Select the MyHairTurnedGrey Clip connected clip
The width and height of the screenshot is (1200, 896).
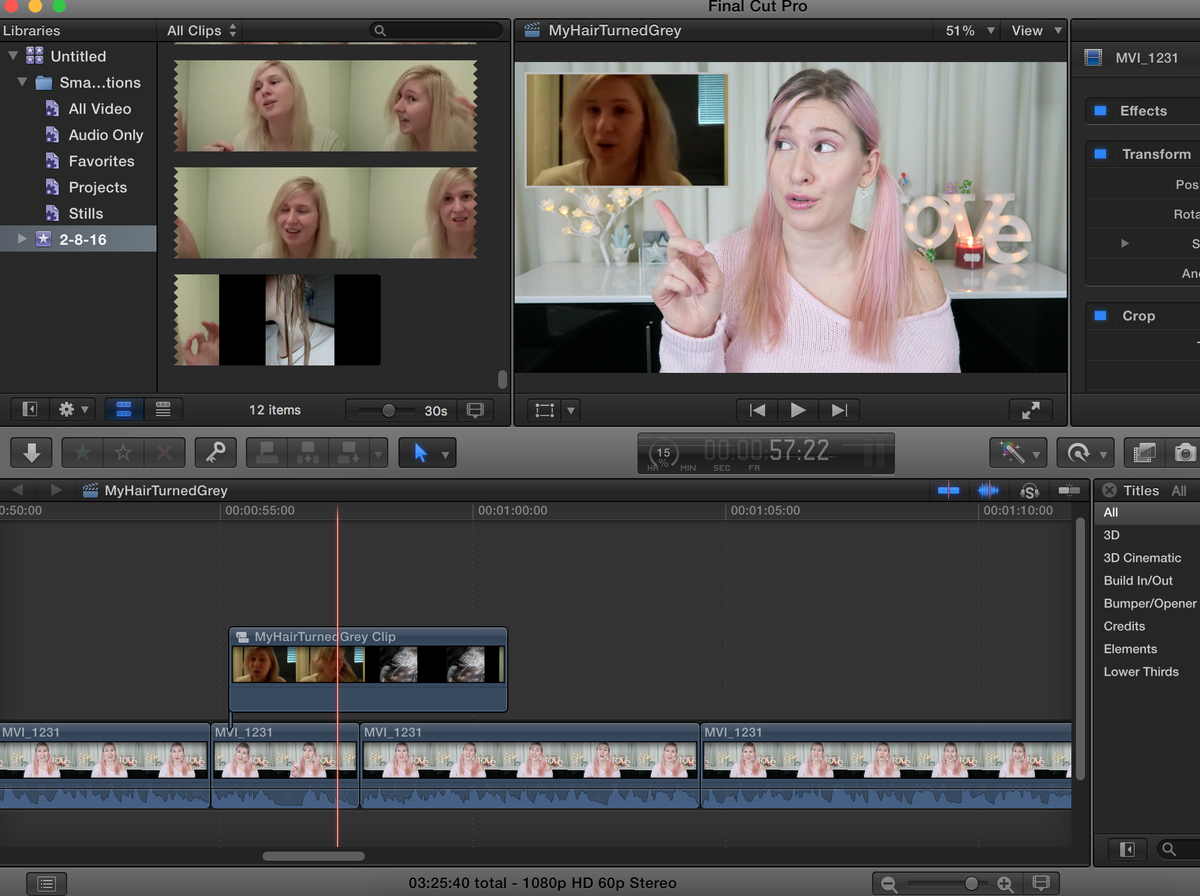[x=368, y=670]
